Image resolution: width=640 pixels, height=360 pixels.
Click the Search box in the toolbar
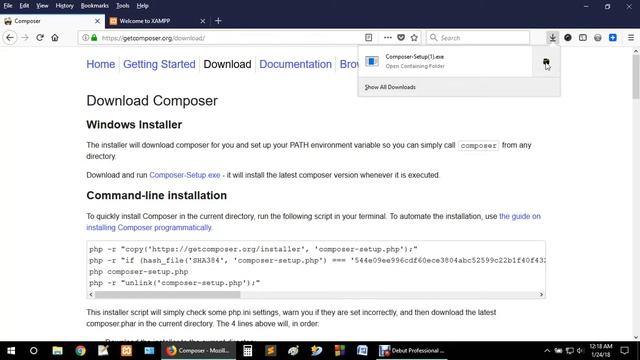[478, 38]
